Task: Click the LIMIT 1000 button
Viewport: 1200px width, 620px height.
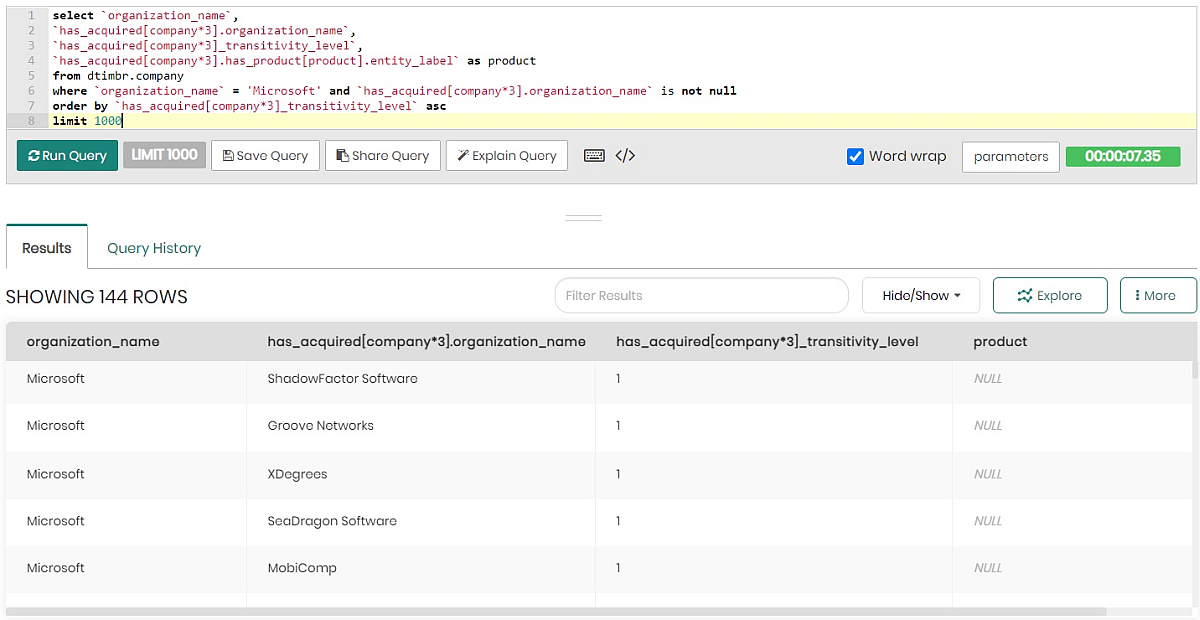Action: click(x=165, y=155)
